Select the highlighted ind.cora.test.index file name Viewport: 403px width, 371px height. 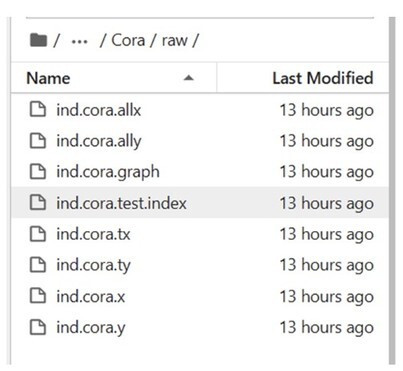121,203
